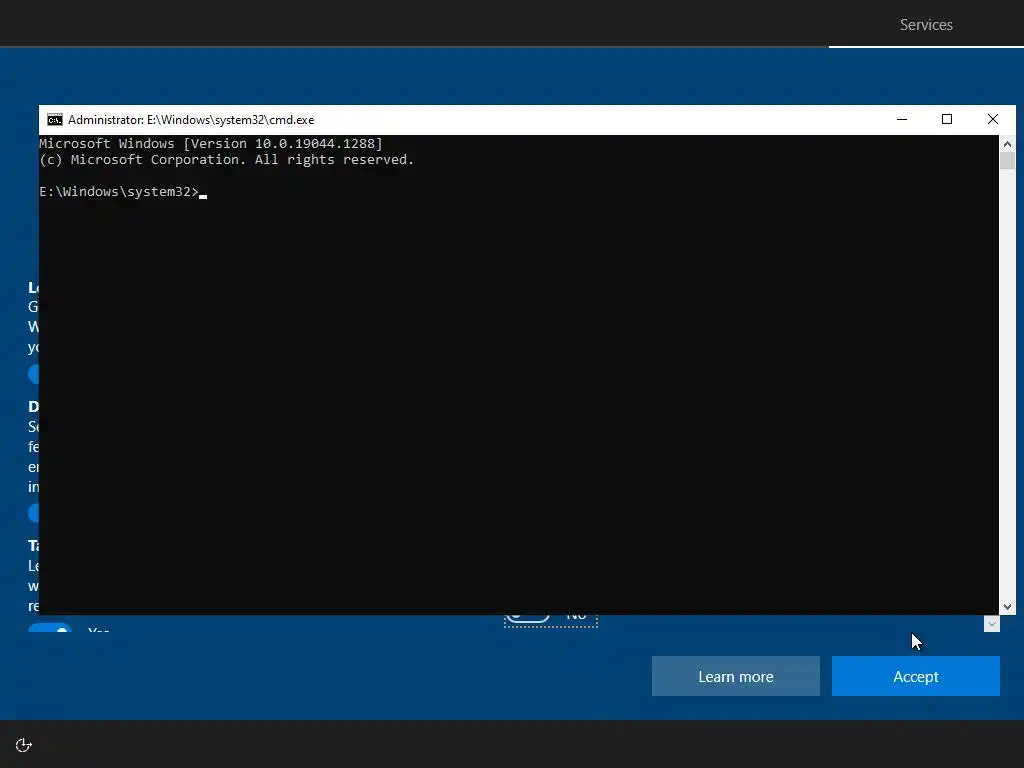The height and width of the screenshot is (768, 1024).
Task: Click the cmd scrollbar thumb
Action: [x=1007, y=161]
